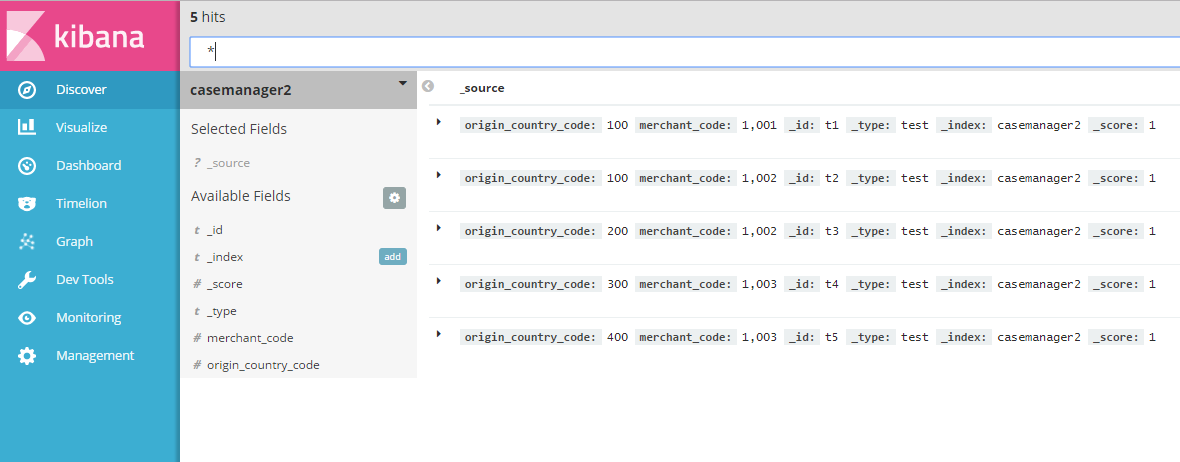Image resolution: width=1180 pixels, height=462 pixels.
Task: Add the _index field as column
Action: pos(392,257)
